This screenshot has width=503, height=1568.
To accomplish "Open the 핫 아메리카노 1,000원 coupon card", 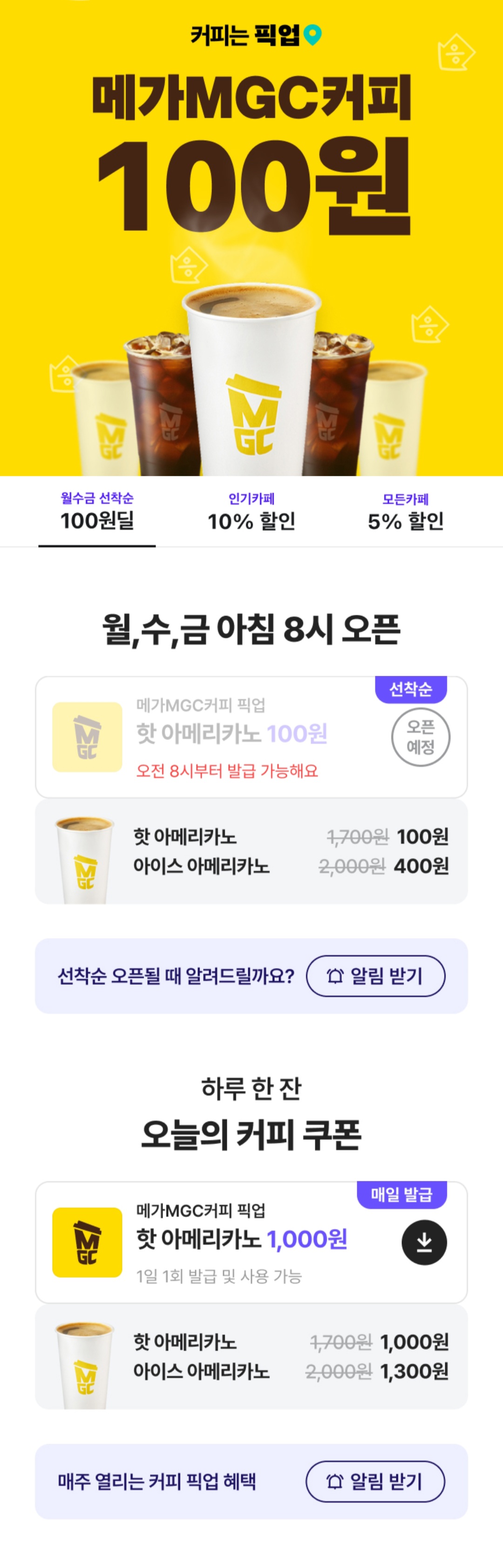I will (251, 1242).
